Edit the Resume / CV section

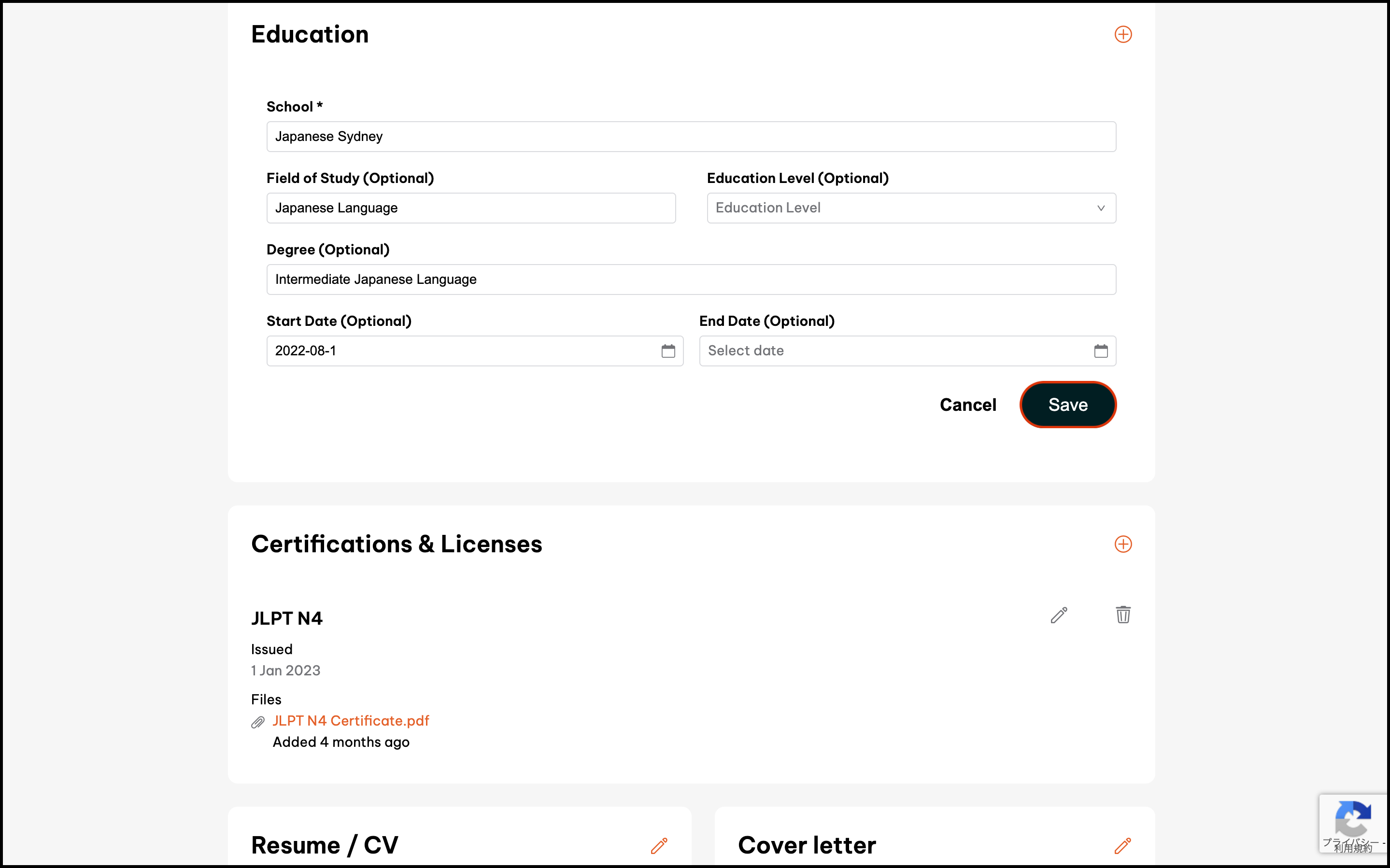659,845
